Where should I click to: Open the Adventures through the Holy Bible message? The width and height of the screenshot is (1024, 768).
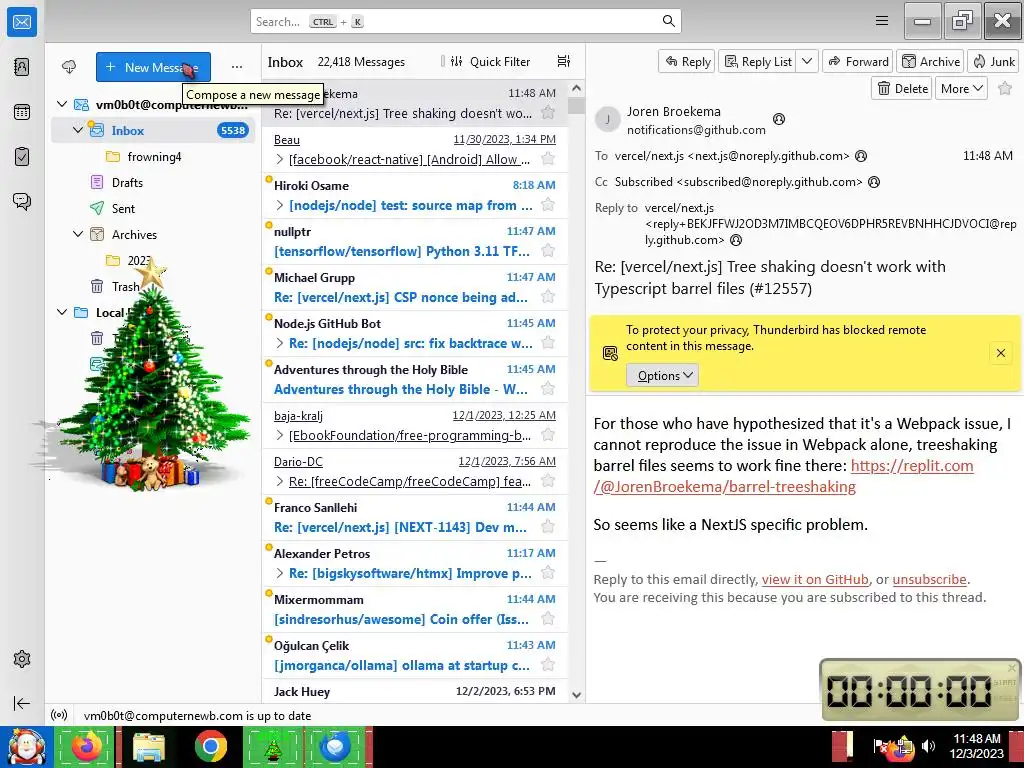tap(415, 379)
